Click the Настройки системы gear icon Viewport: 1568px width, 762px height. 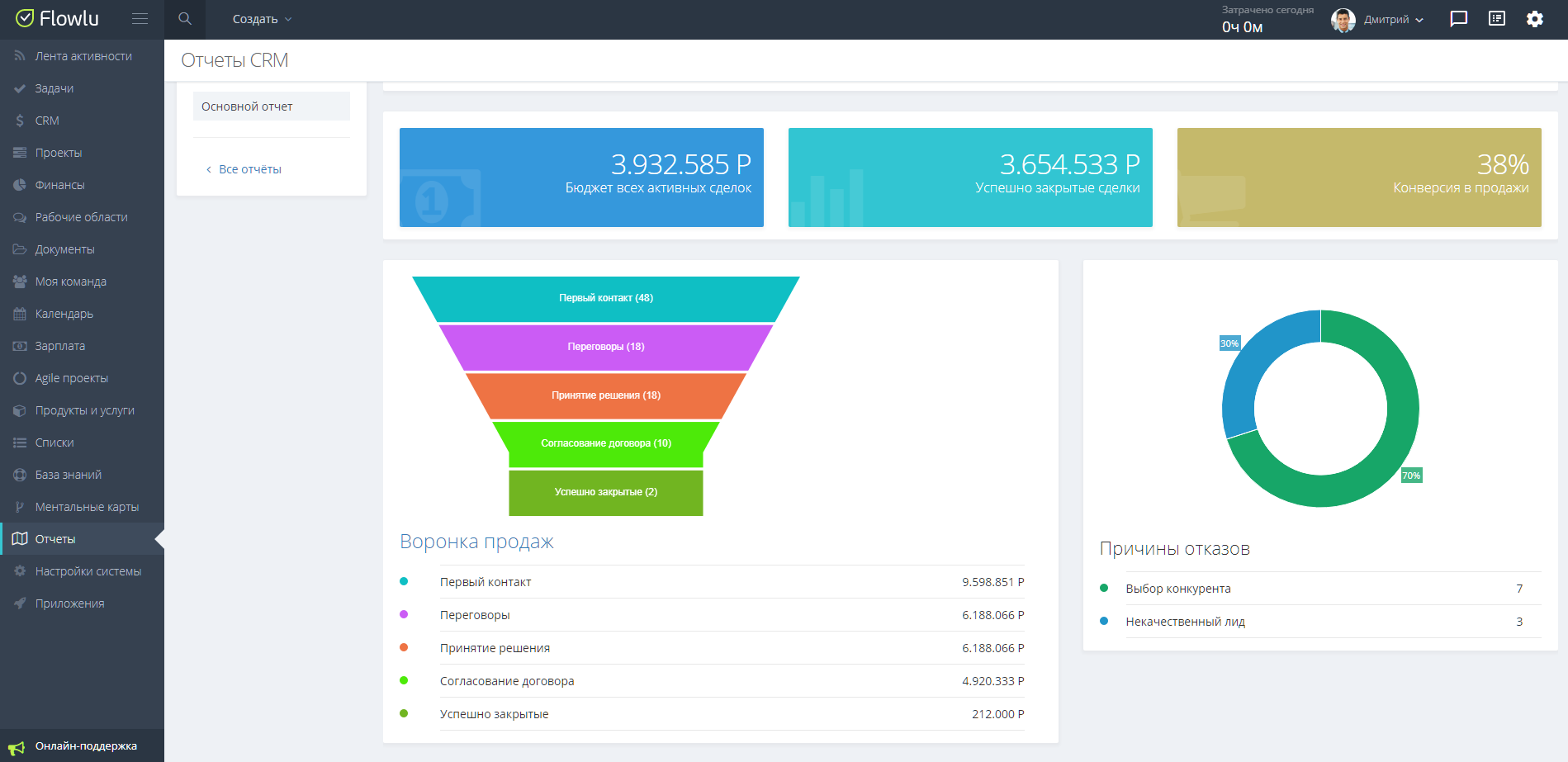20,571
